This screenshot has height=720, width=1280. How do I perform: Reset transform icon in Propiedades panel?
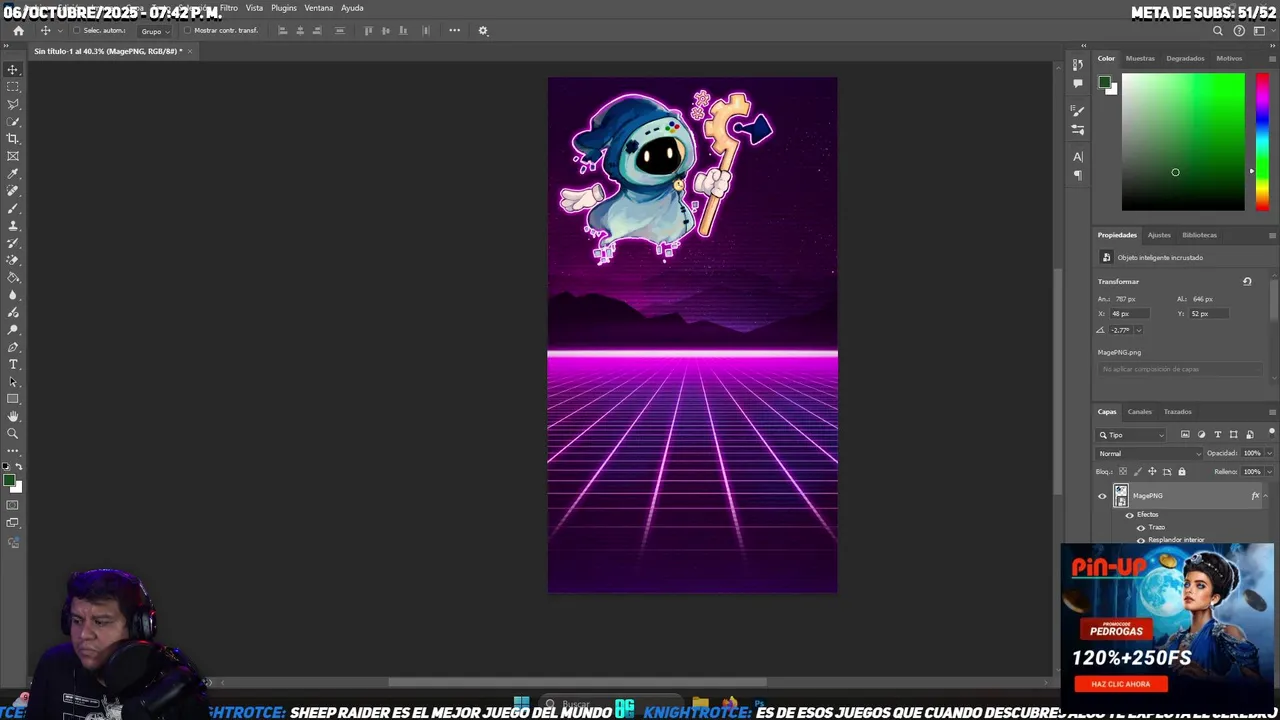[x=1247, y=282]
